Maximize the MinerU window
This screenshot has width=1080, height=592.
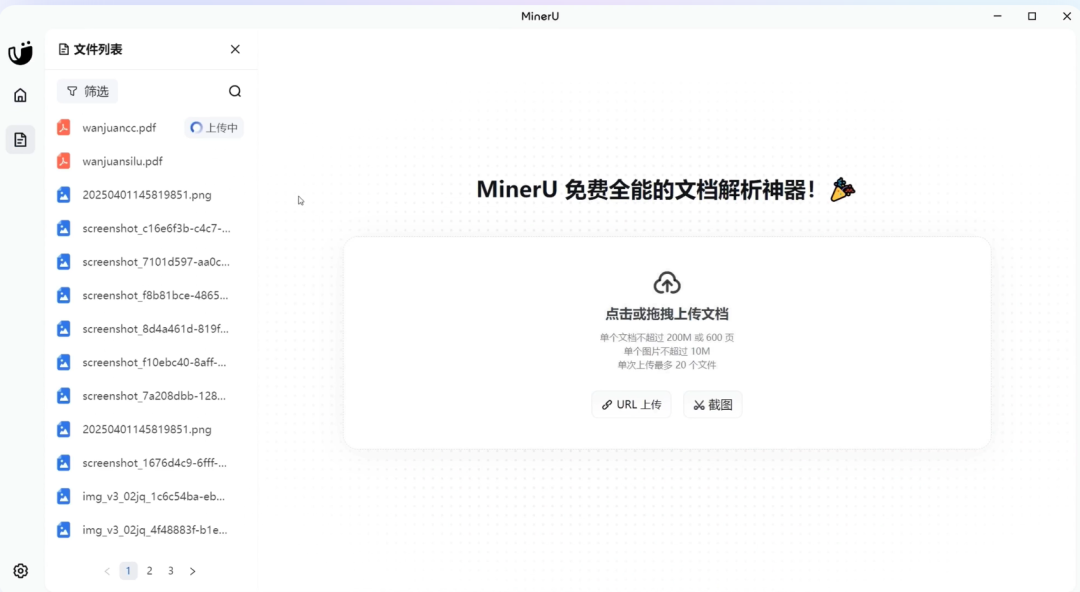1032,16
